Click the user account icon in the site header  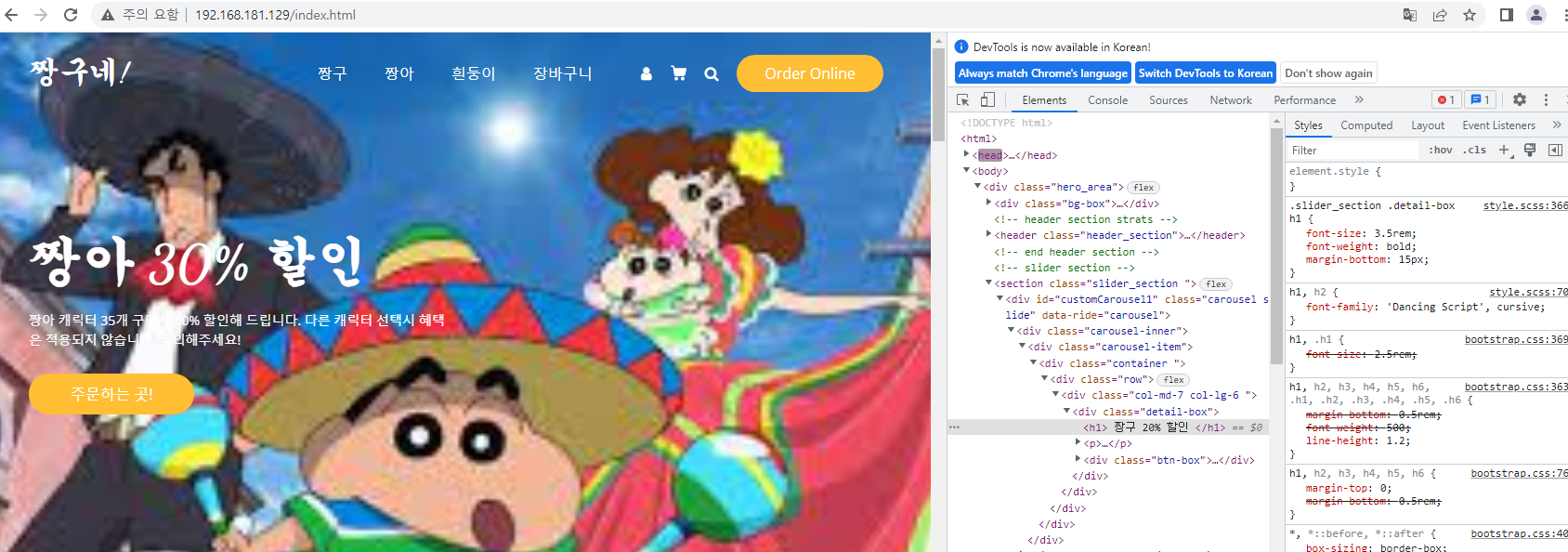(647, 73)
